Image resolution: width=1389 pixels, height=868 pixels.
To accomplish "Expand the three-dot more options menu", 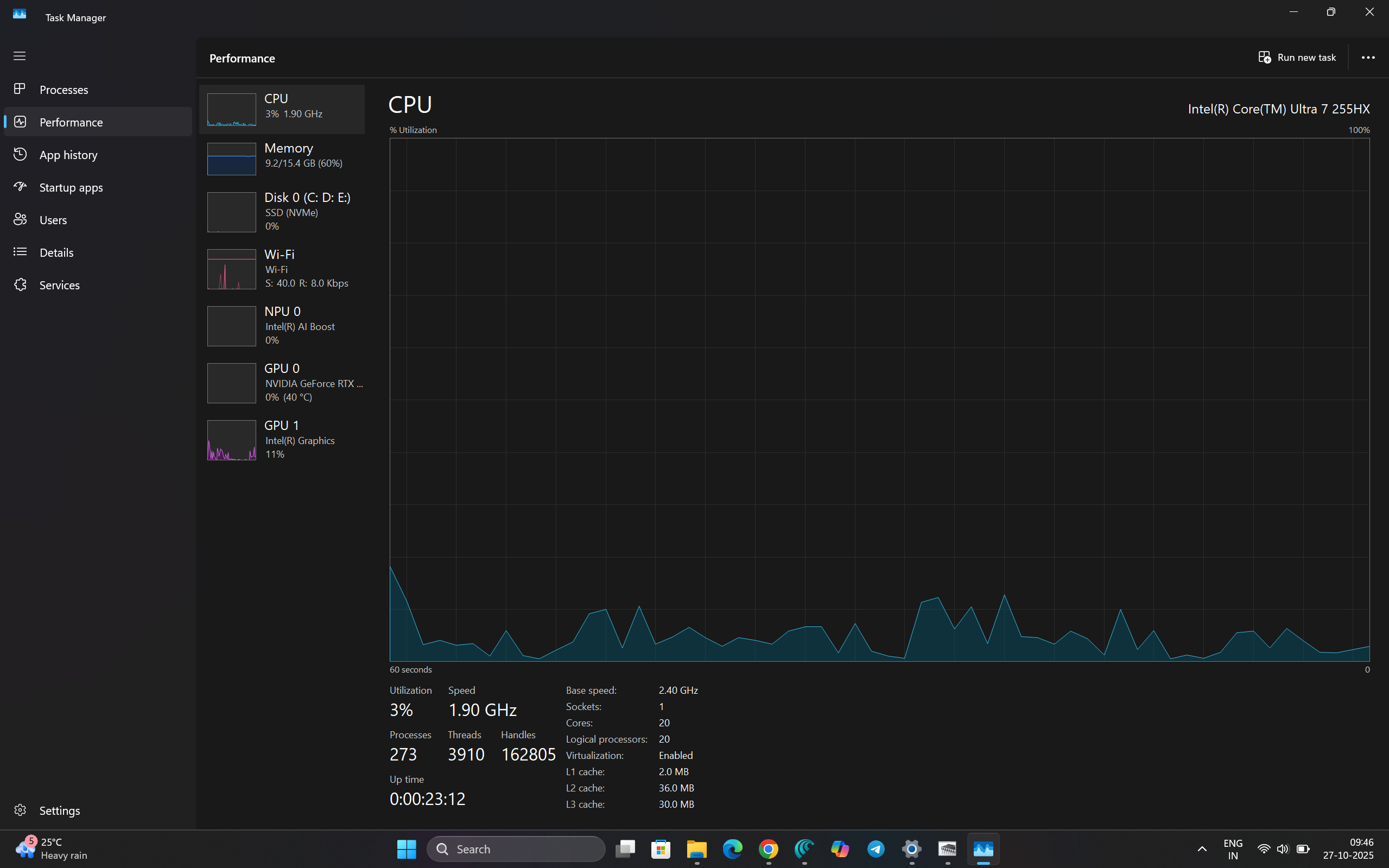I will (1368, 58).
